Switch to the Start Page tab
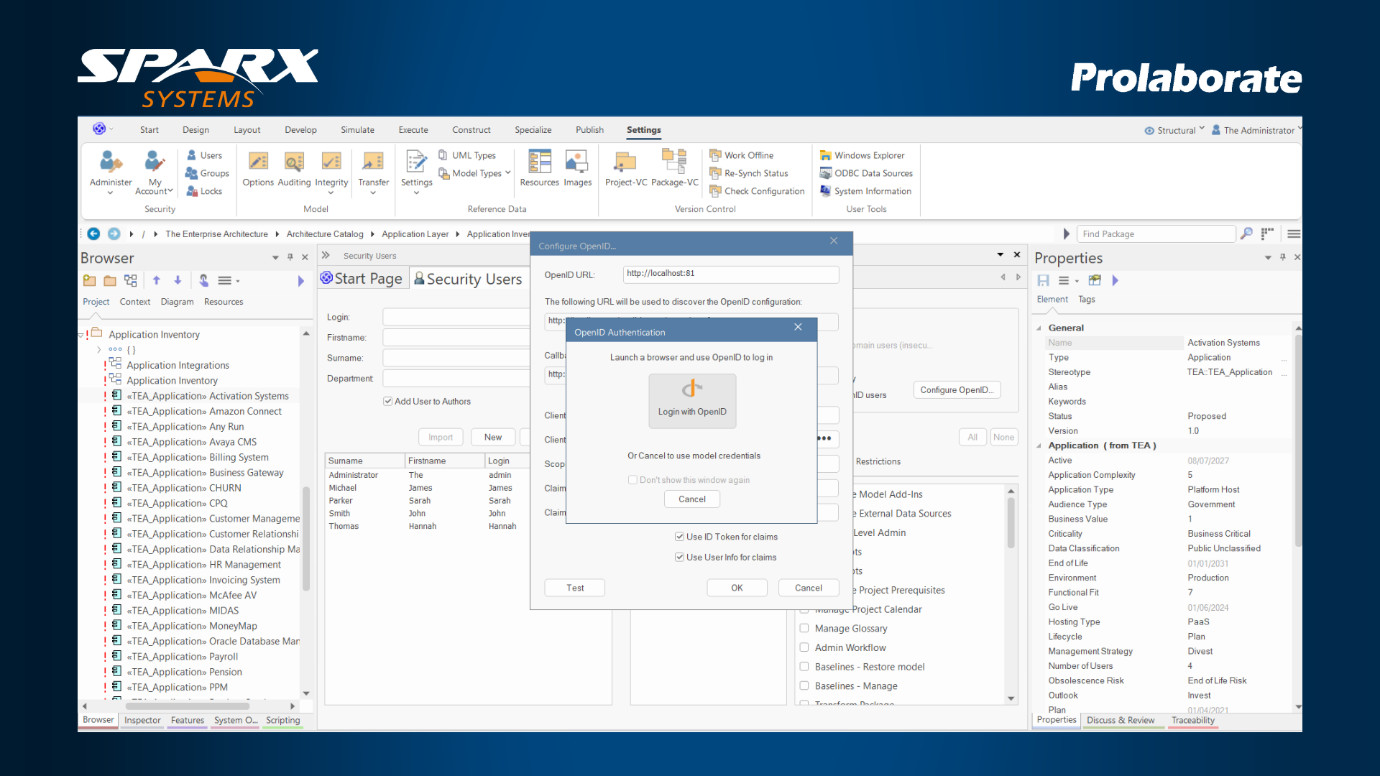 (361, 279)
